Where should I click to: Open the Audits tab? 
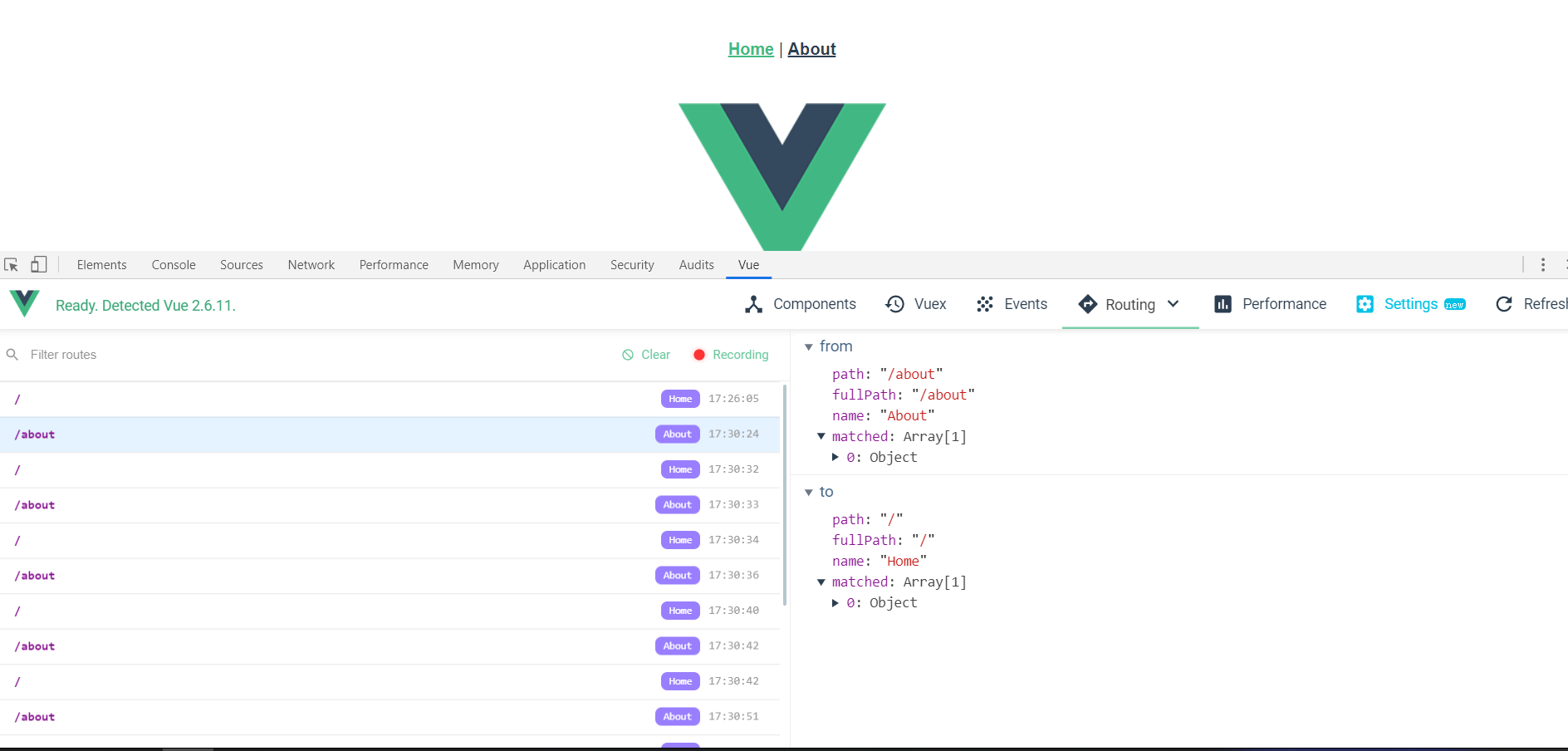click(x=697, y=265)
